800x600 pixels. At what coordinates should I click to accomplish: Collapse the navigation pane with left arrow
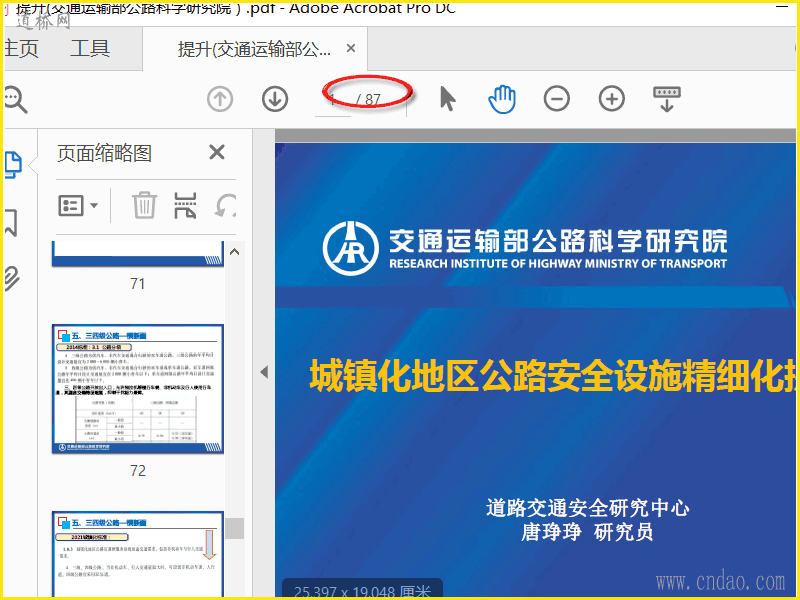pyautogui.click(x=264, y=372)
